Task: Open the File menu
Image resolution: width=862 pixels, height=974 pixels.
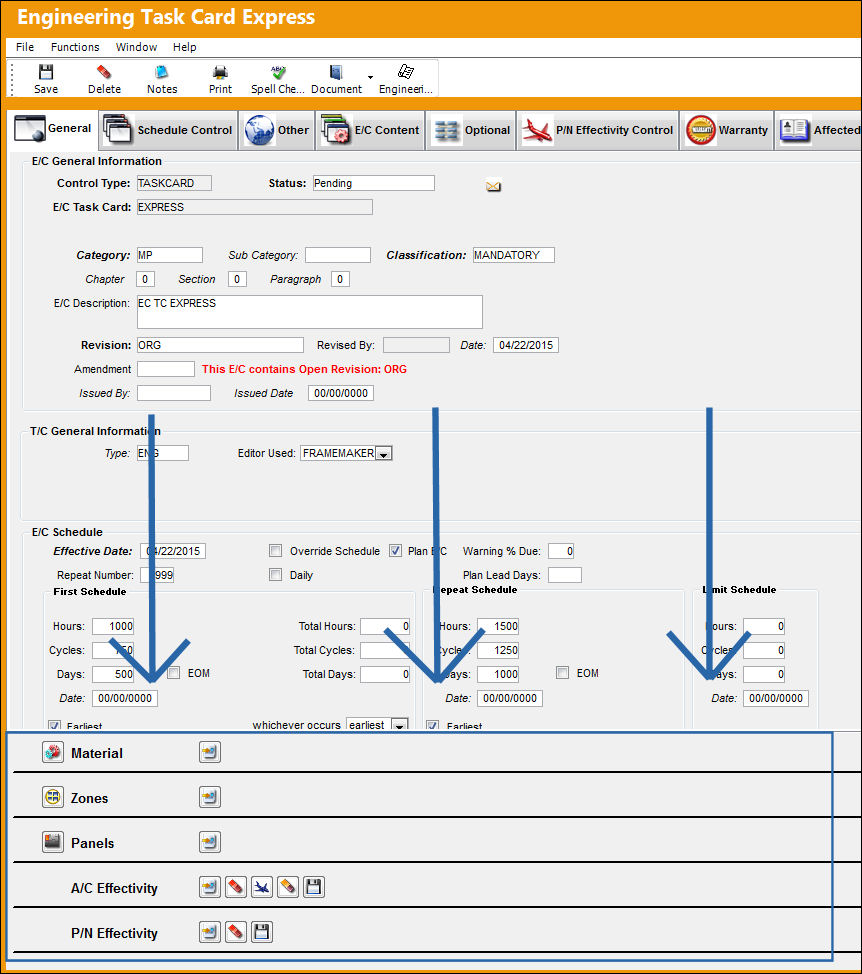Action: coord(25,47)
